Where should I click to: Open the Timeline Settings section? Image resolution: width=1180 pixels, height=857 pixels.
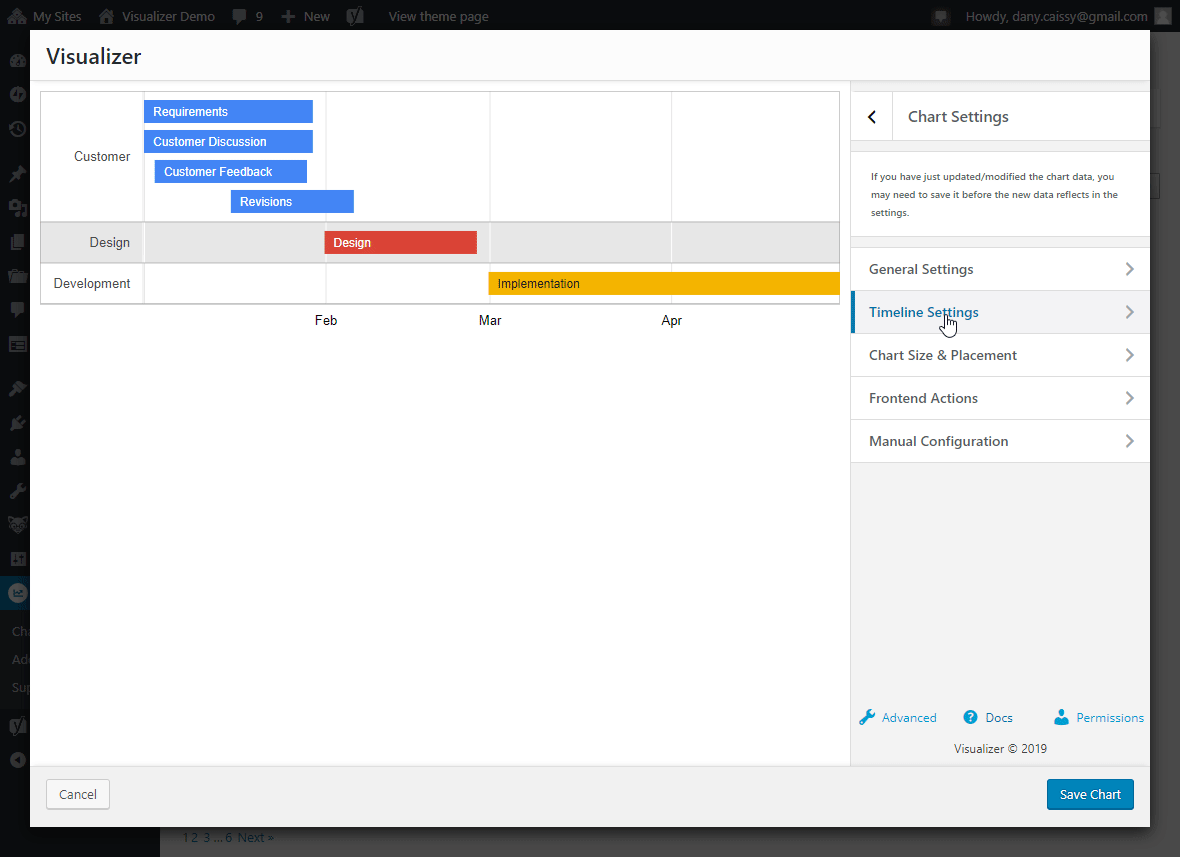[1000, 312]
